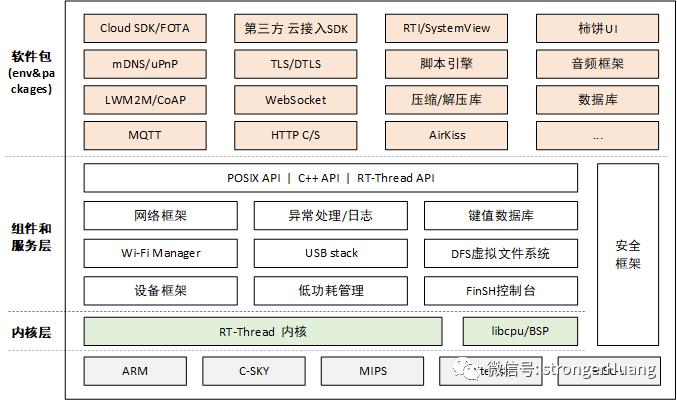Select the AirKiss package block

pyautogui.click(x=446, y=135)
